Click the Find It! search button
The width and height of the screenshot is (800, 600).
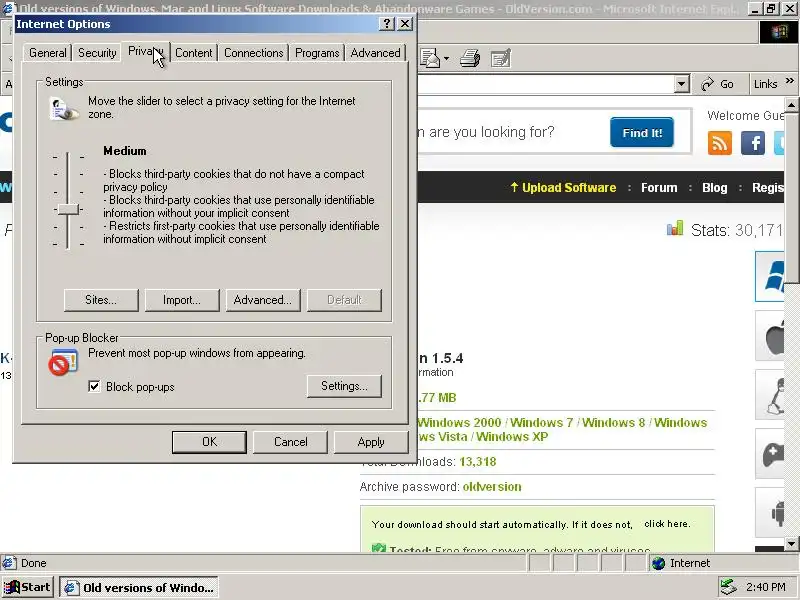point(642,133)
